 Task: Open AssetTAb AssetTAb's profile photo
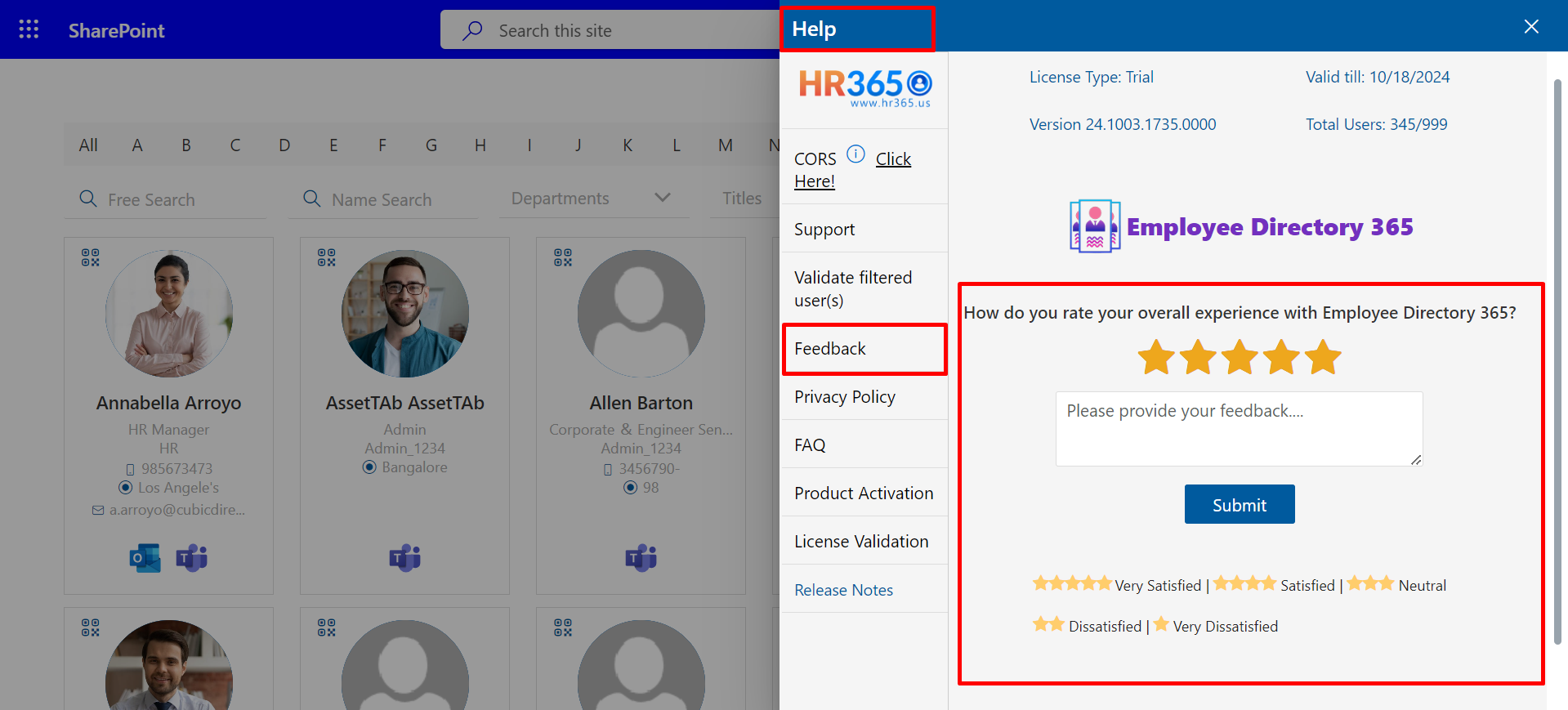point(405,314)
